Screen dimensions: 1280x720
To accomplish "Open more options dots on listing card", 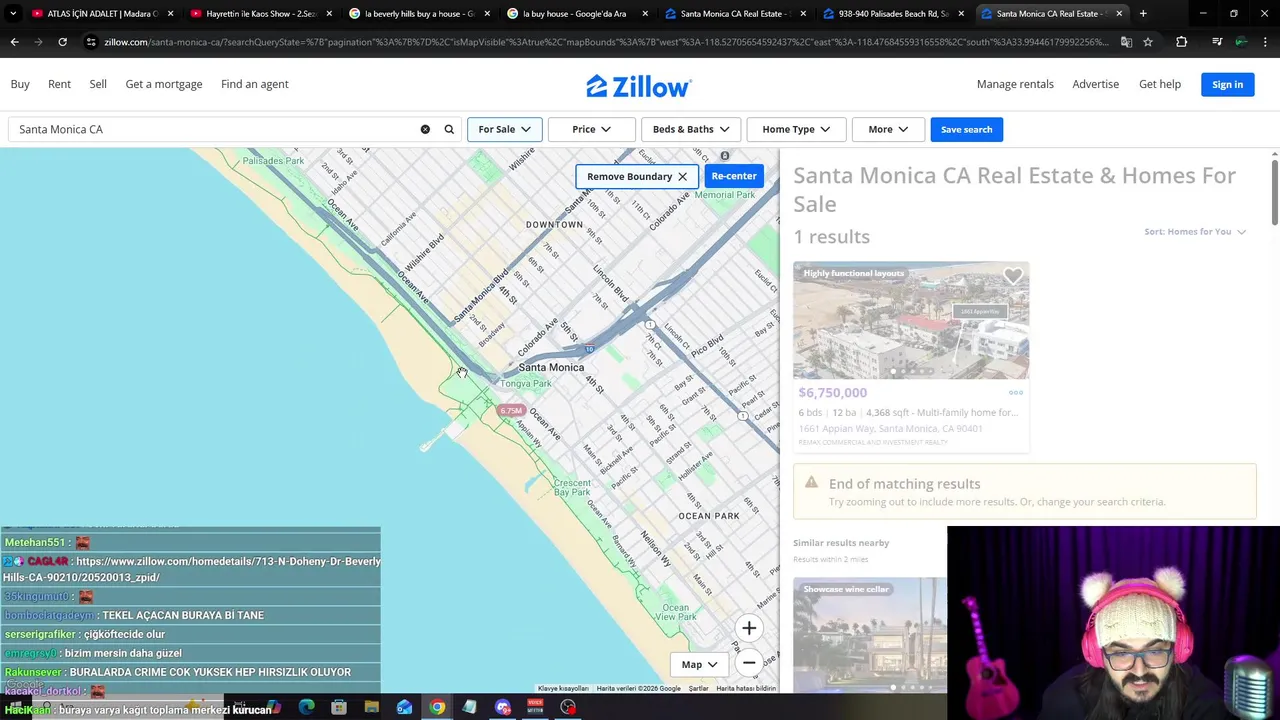I will click(x=1016, y=393).
